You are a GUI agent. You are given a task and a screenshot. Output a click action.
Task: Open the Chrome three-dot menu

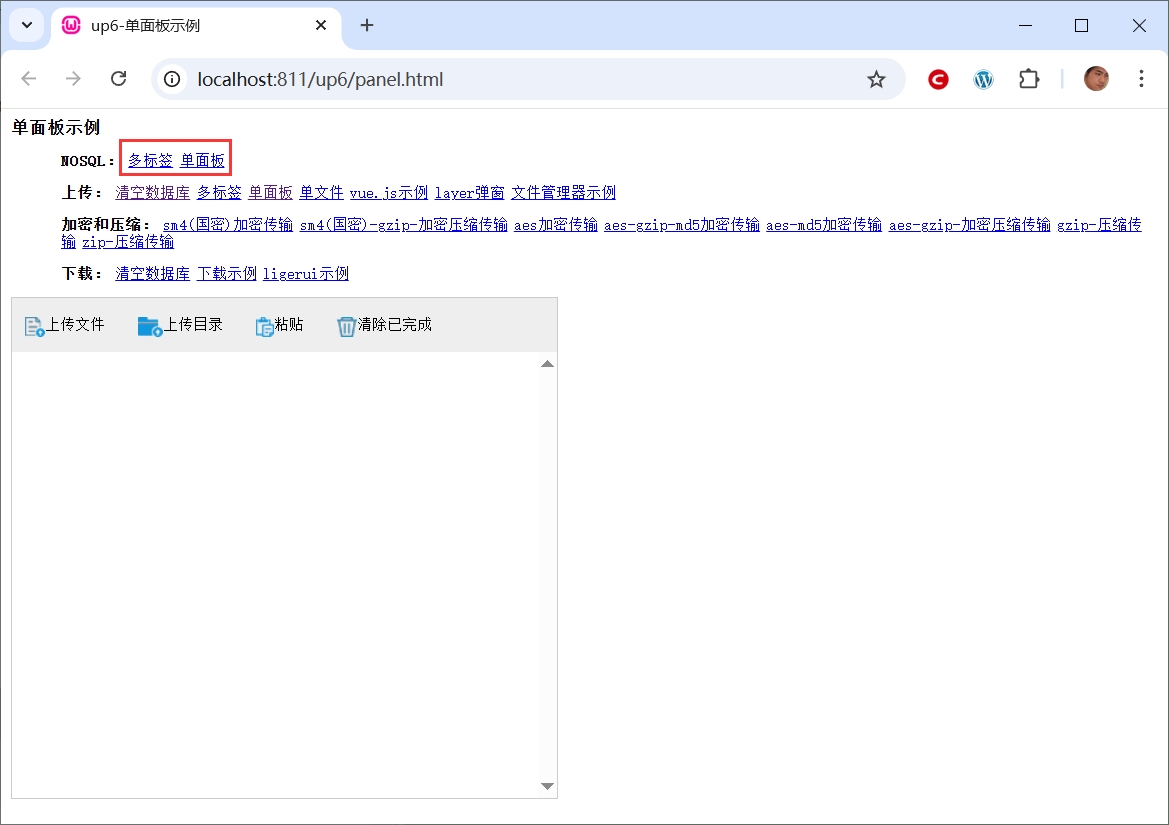(x=1141, y=79)
